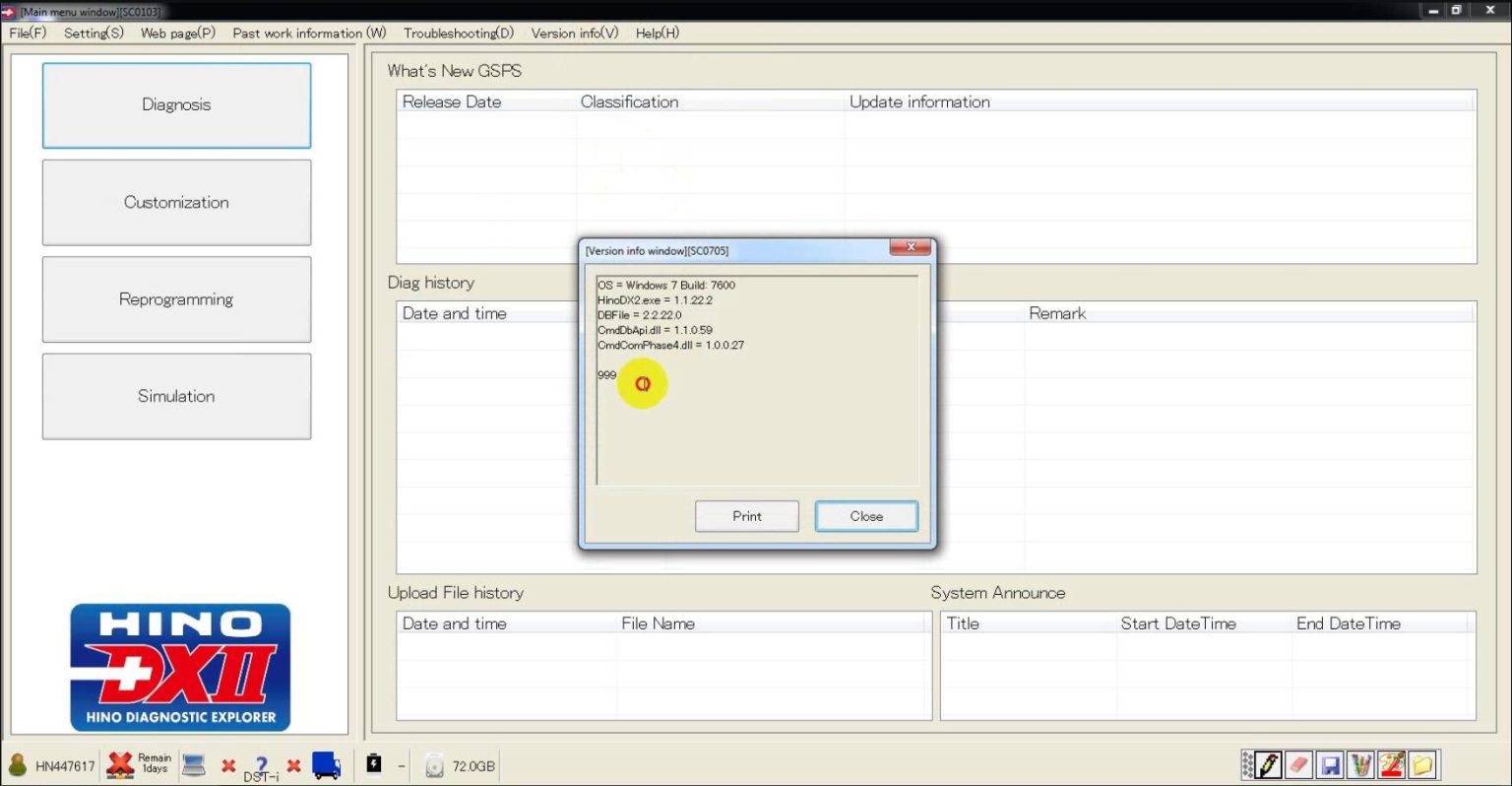Open the Troubleshooting menu
Screen dimensions: 1512x786
point(458,33)
